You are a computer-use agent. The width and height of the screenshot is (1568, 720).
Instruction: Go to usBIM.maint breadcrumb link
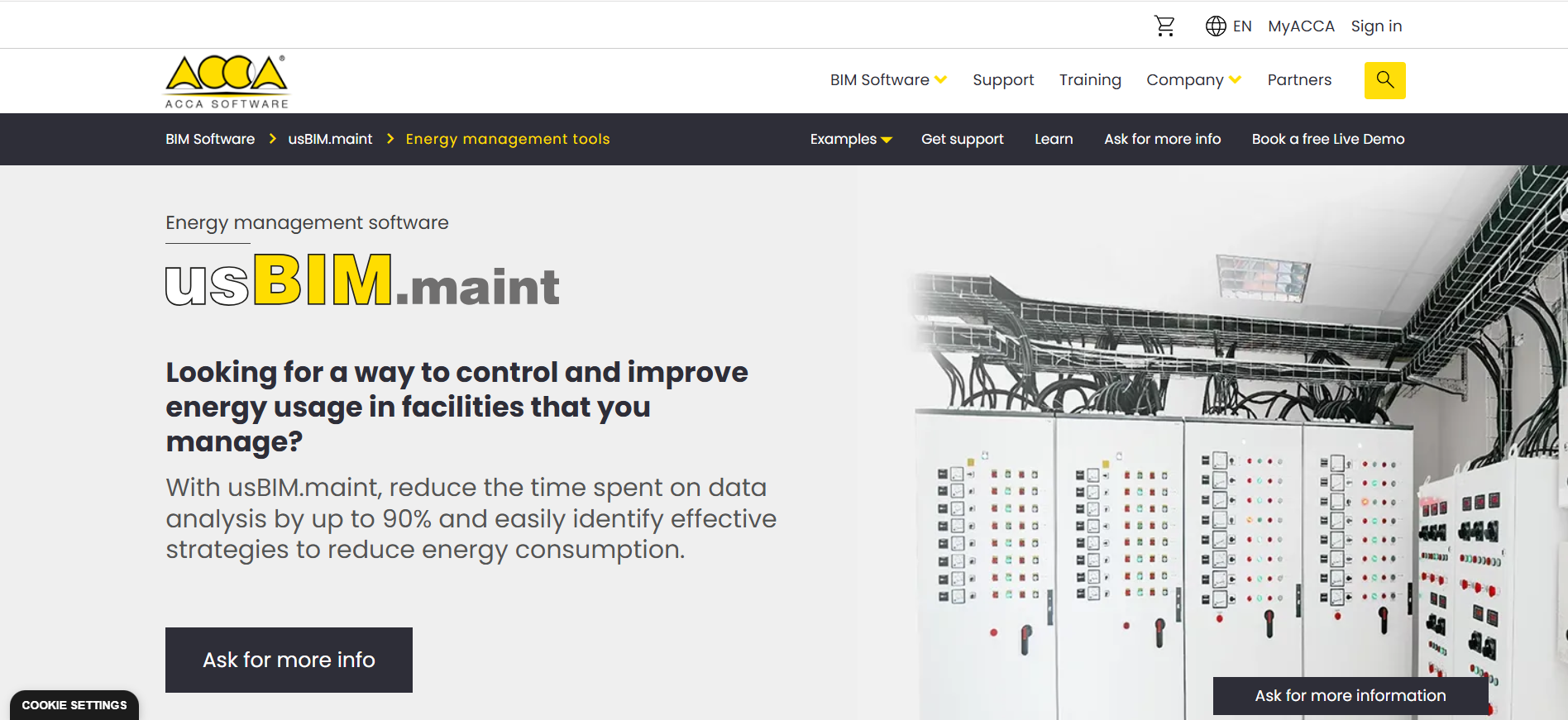click(x=330, y=139)
